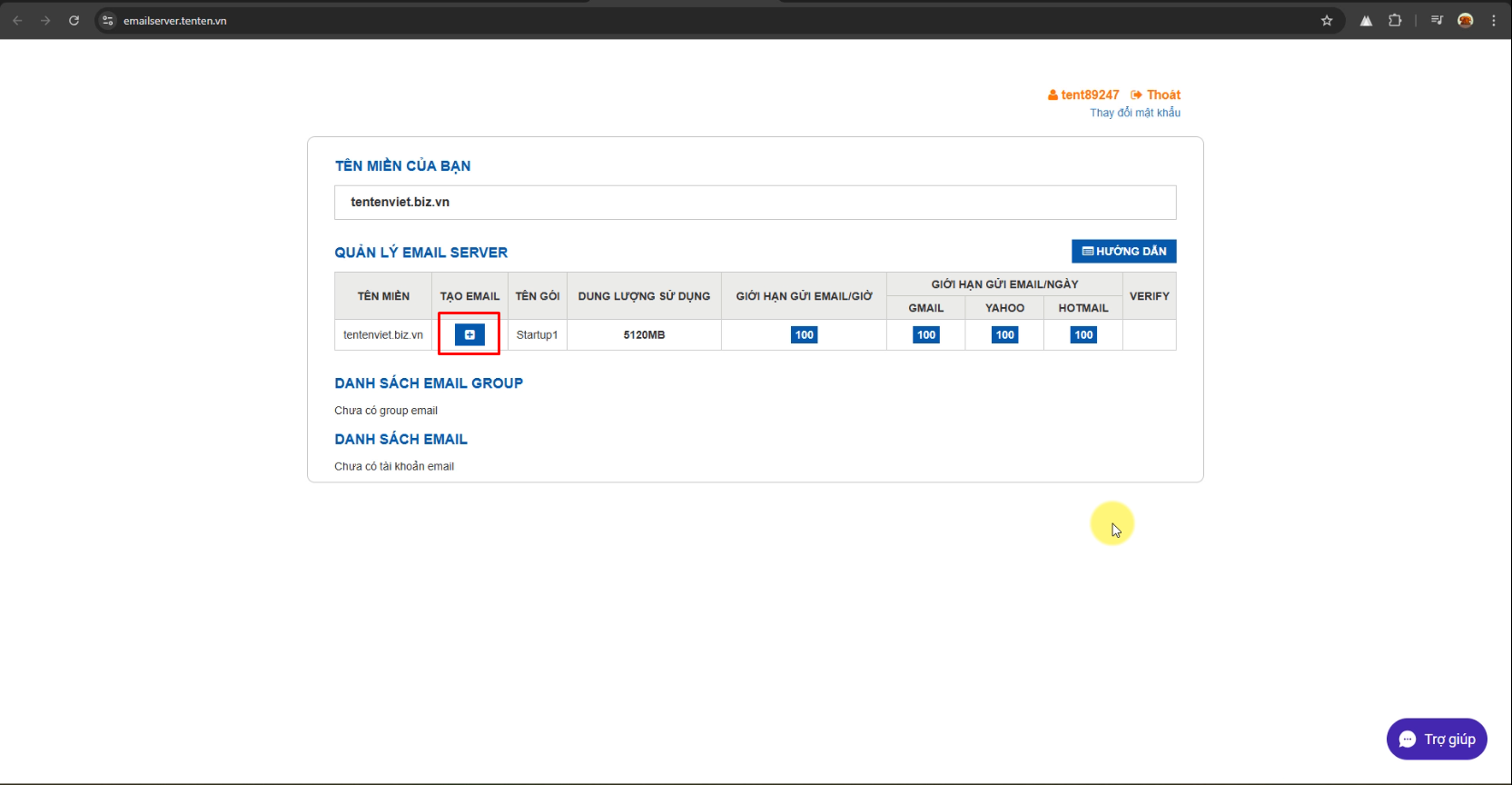Open the Trợ giúp chat help button
The width and height of the screenshot is (1512, 785).
point(1437,739)
